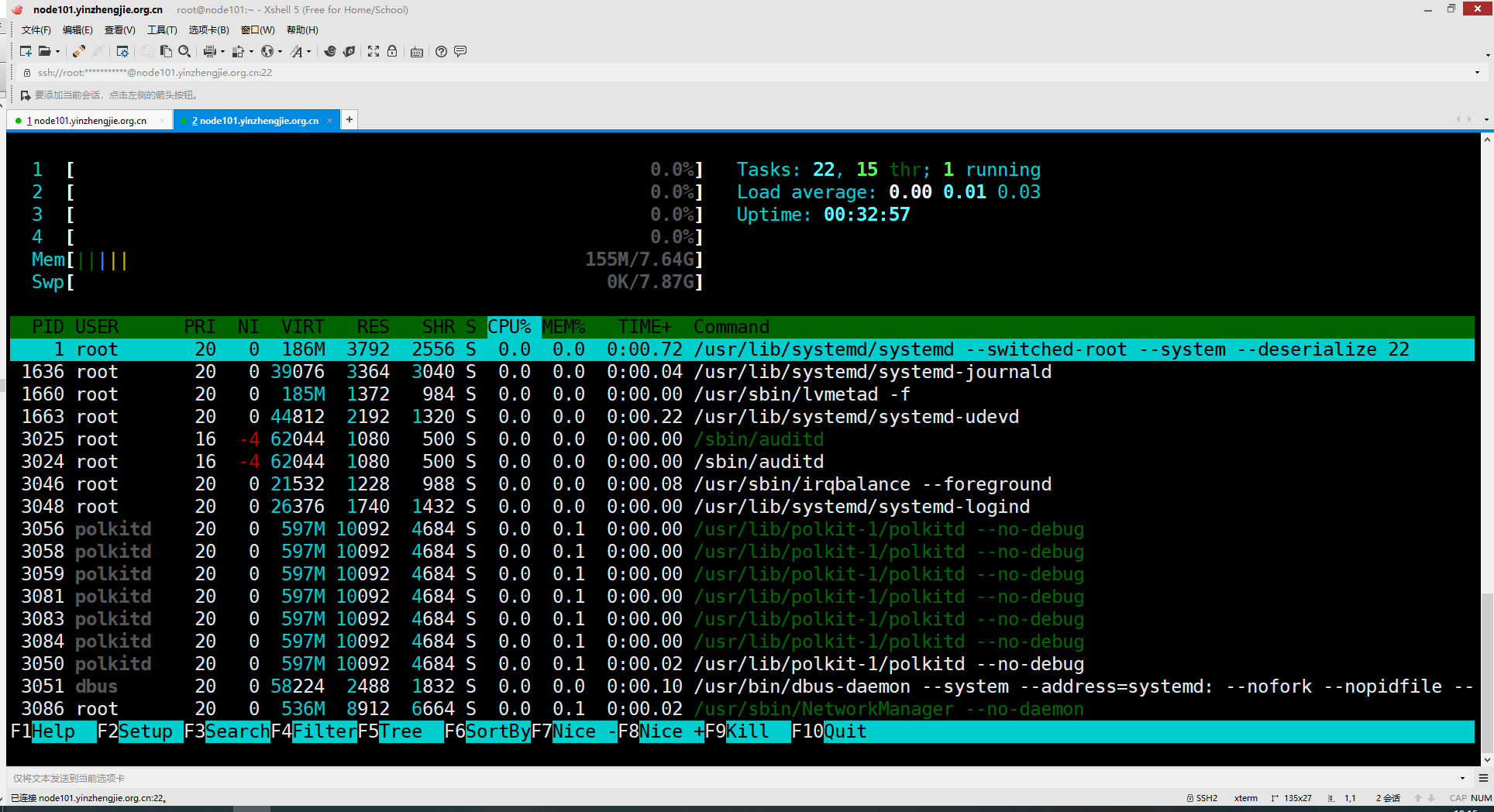Open the compose bar dropdown arrow

(1462, 778)
